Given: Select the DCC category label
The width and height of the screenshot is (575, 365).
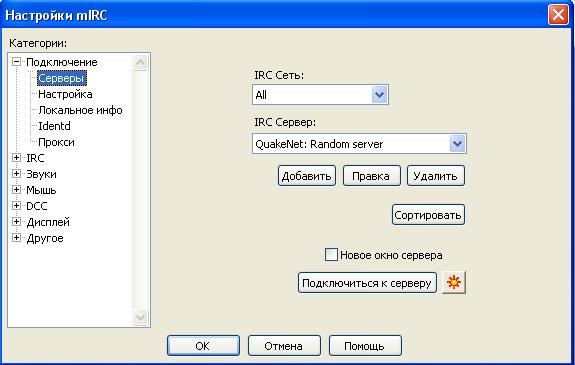Looking at the screenshot, I should [37, 206].
